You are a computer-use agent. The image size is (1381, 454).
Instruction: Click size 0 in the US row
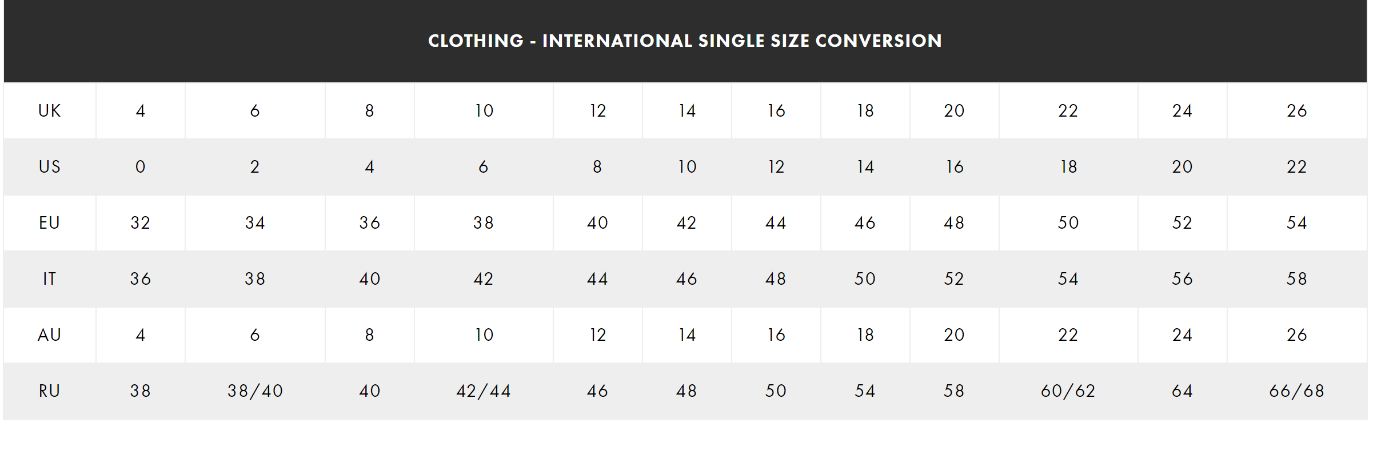140,167
